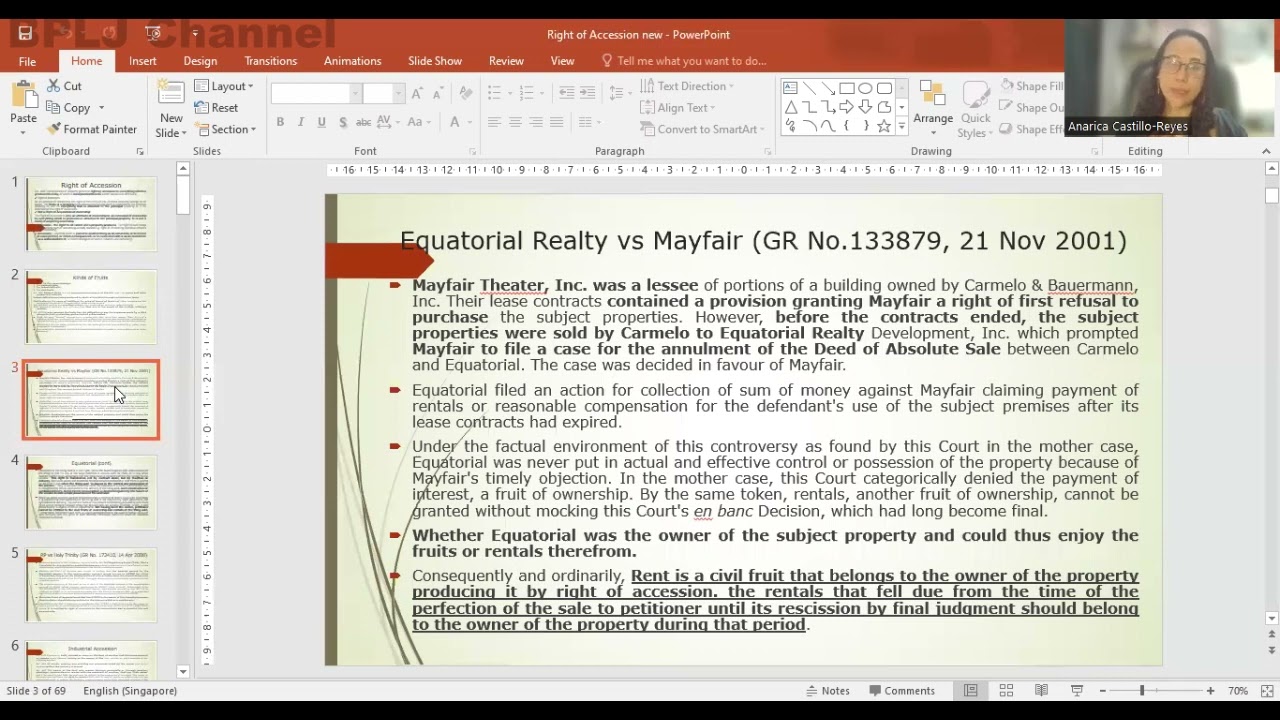Viewport: 1280px width, 720px height.
Task: Center the text
Action: (515, 122)
